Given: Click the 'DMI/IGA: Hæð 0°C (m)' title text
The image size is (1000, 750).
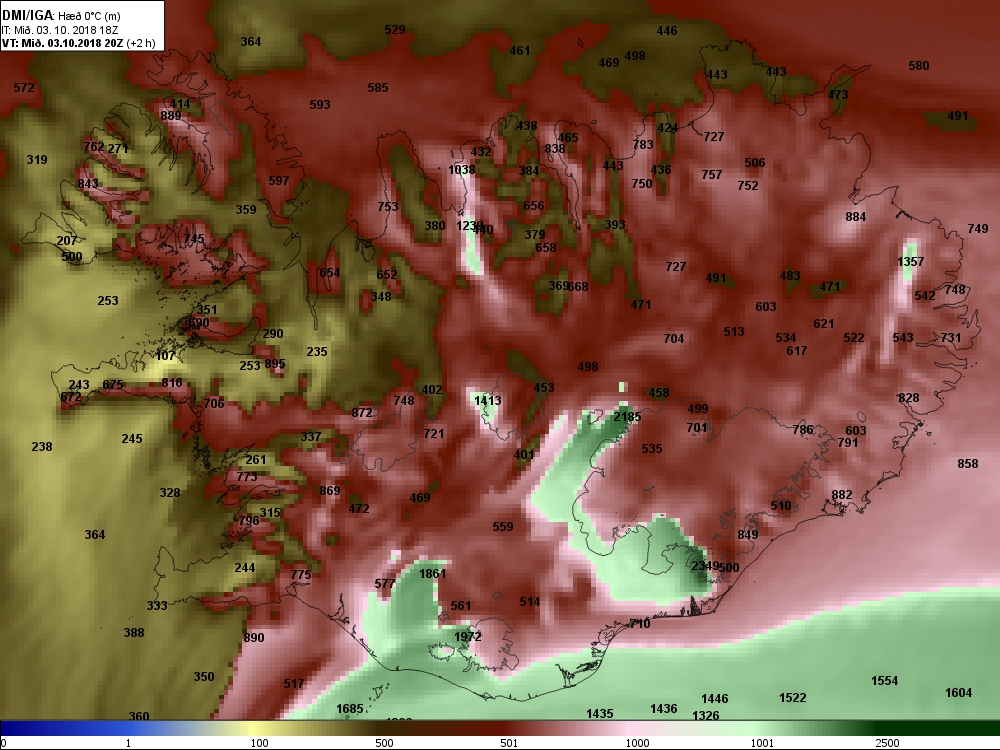Looking at the screenshot, I should click(x=61, y=15).
